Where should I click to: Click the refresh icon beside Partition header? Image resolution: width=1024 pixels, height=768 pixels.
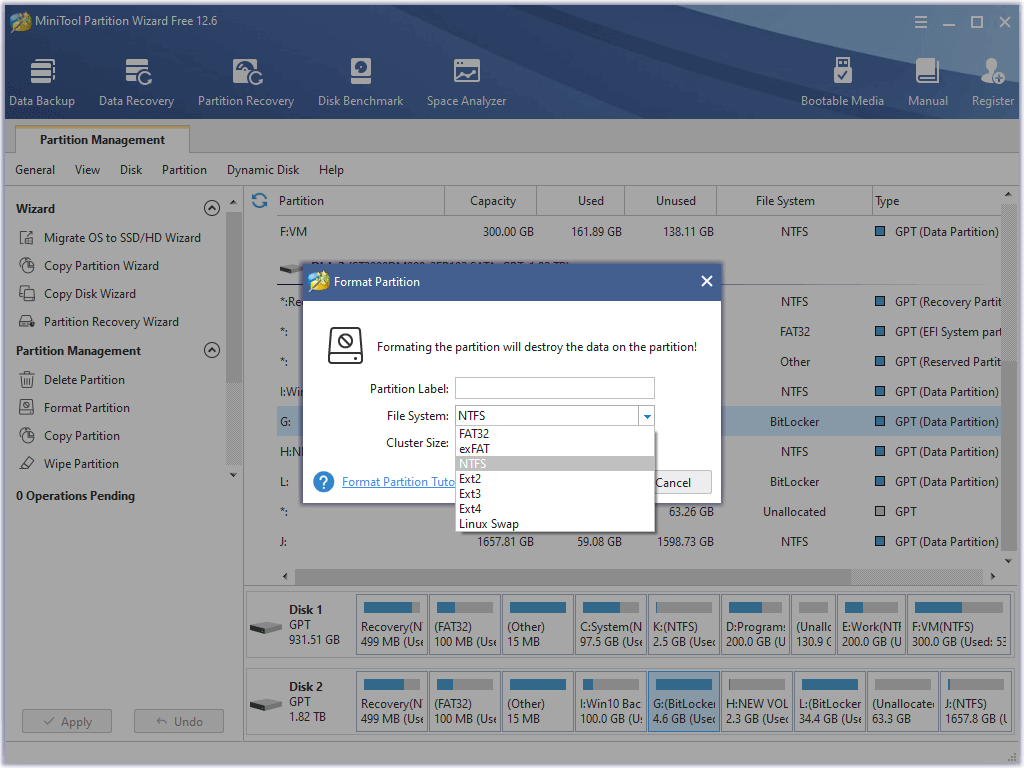tap(260, 201)
